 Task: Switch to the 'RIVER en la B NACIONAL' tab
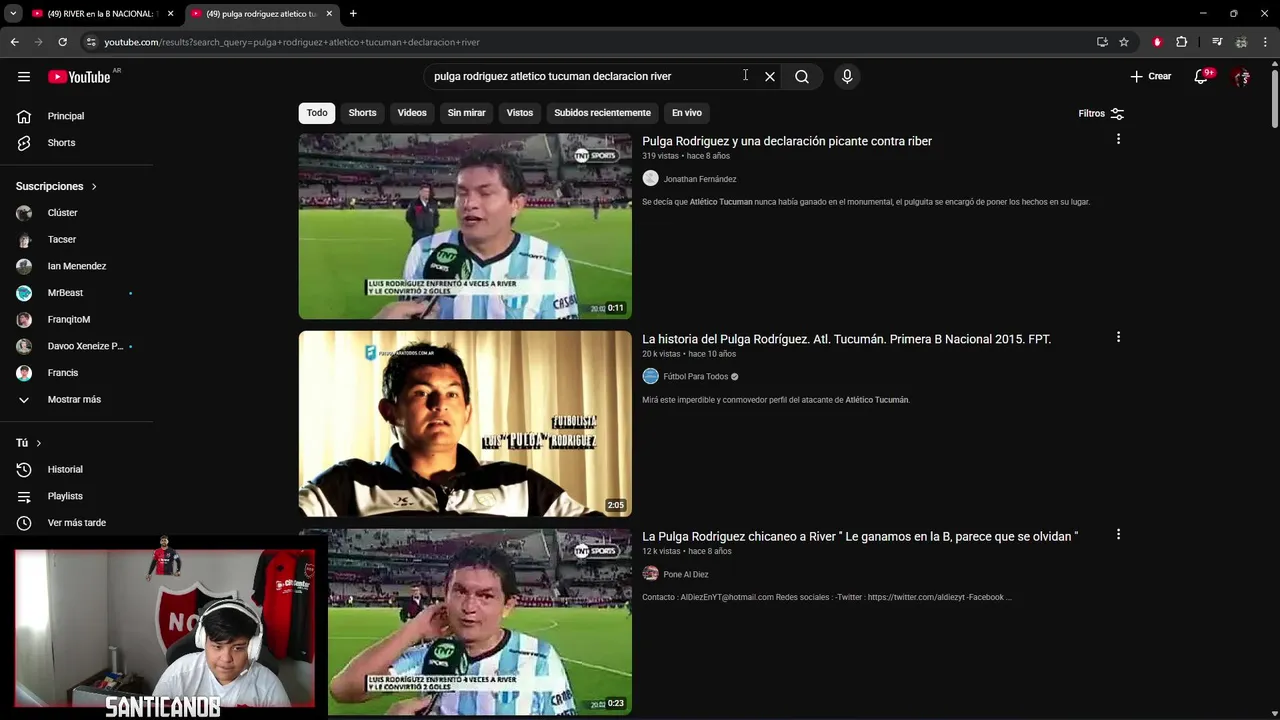pos(103,14)
